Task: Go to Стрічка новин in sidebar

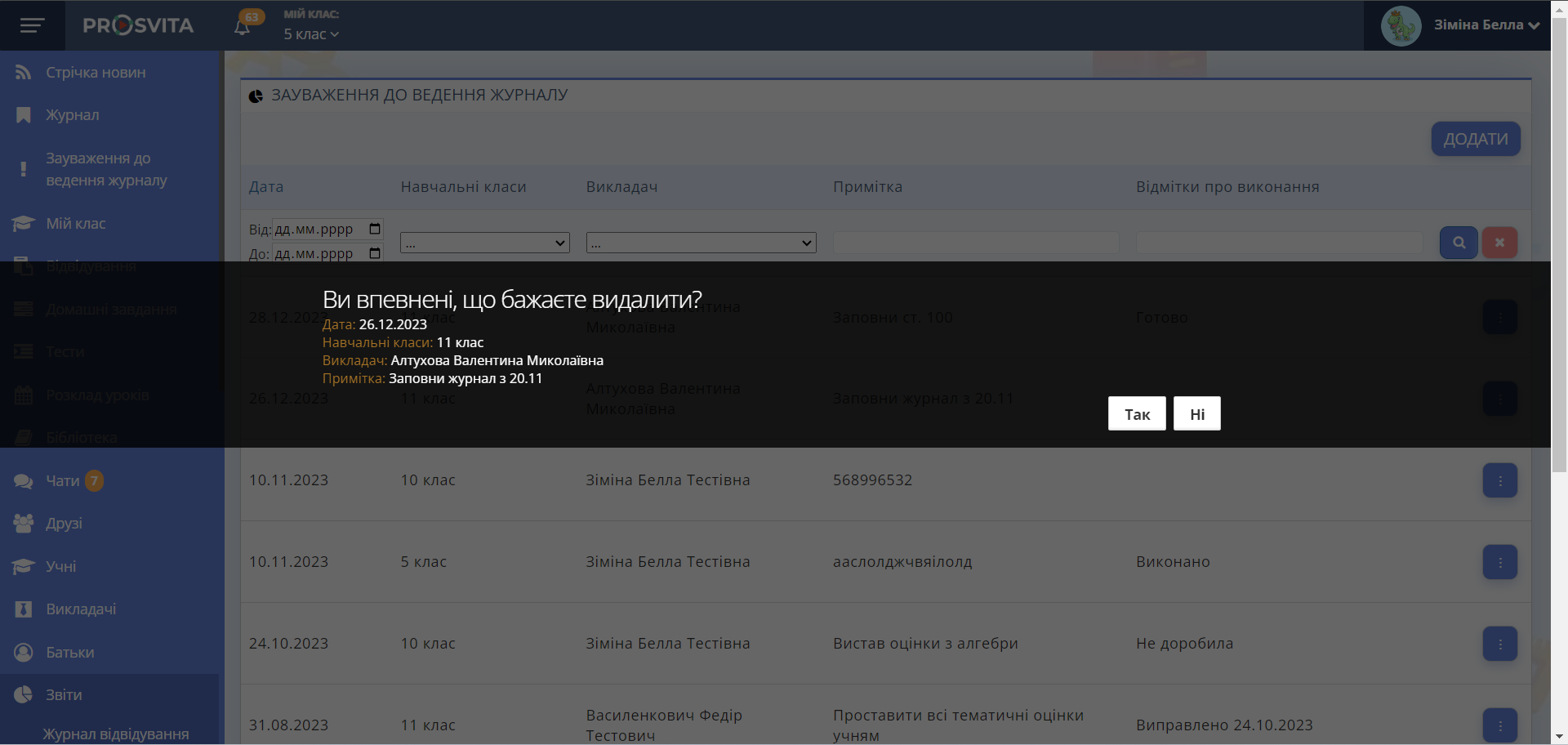Action: click(96, 73)
